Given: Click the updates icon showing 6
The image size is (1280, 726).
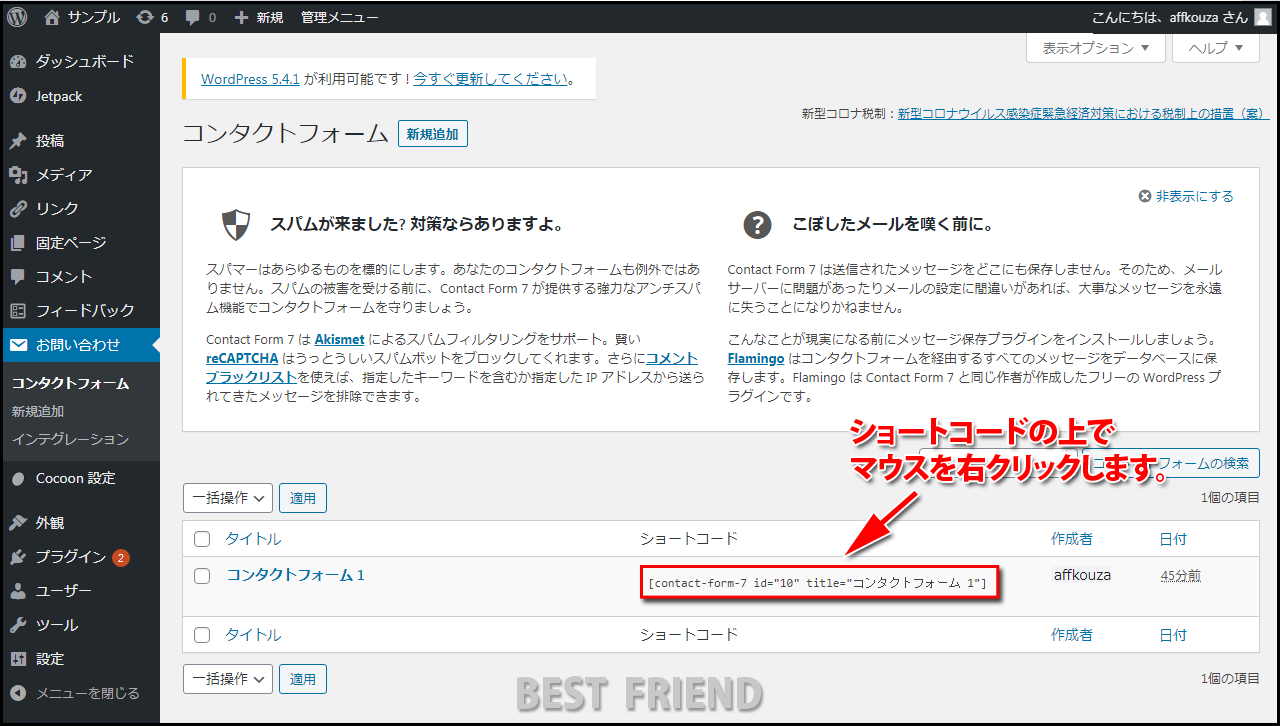Looking at the screenshot, I should pos(145,17).
